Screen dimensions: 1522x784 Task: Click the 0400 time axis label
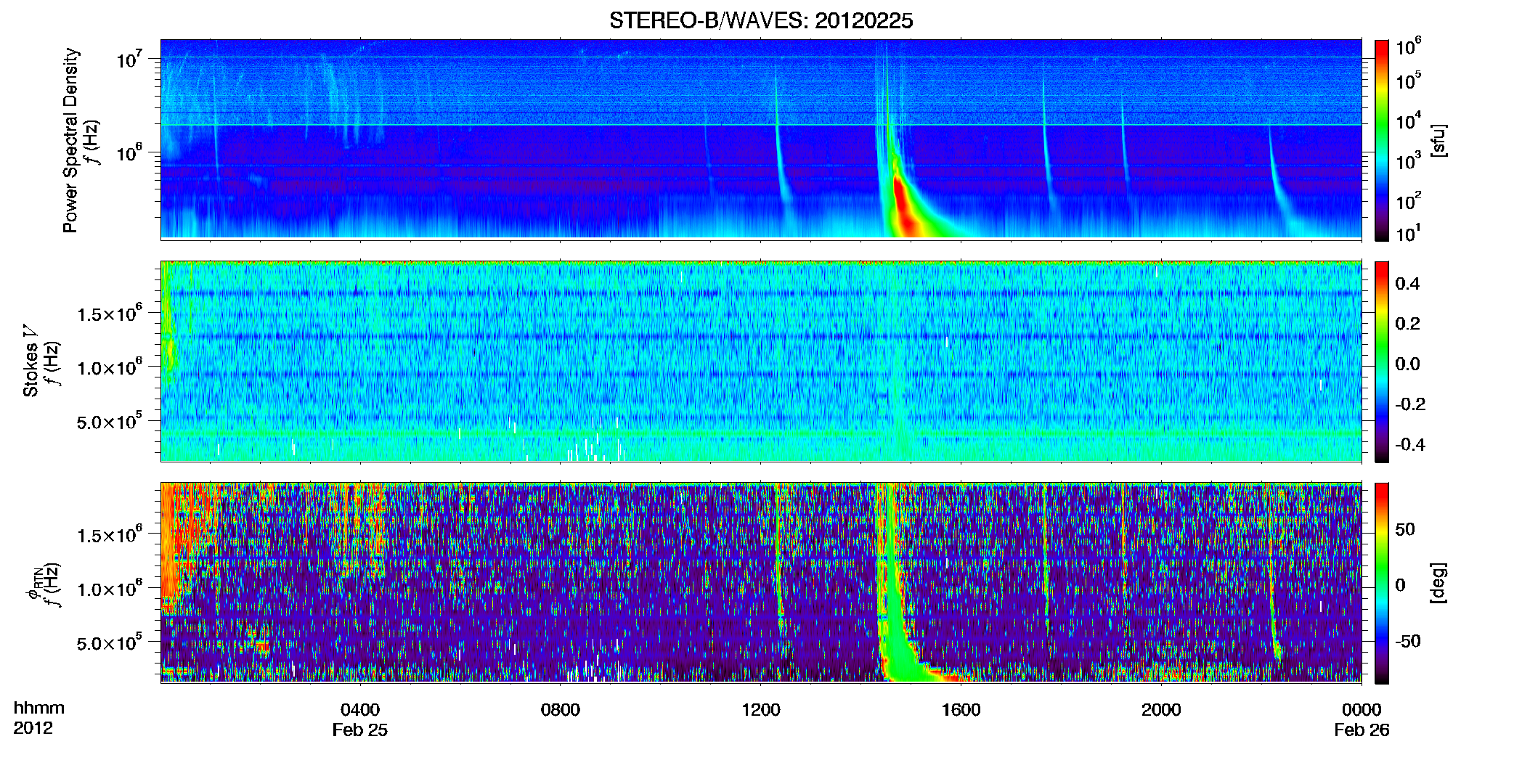[360, 710]
